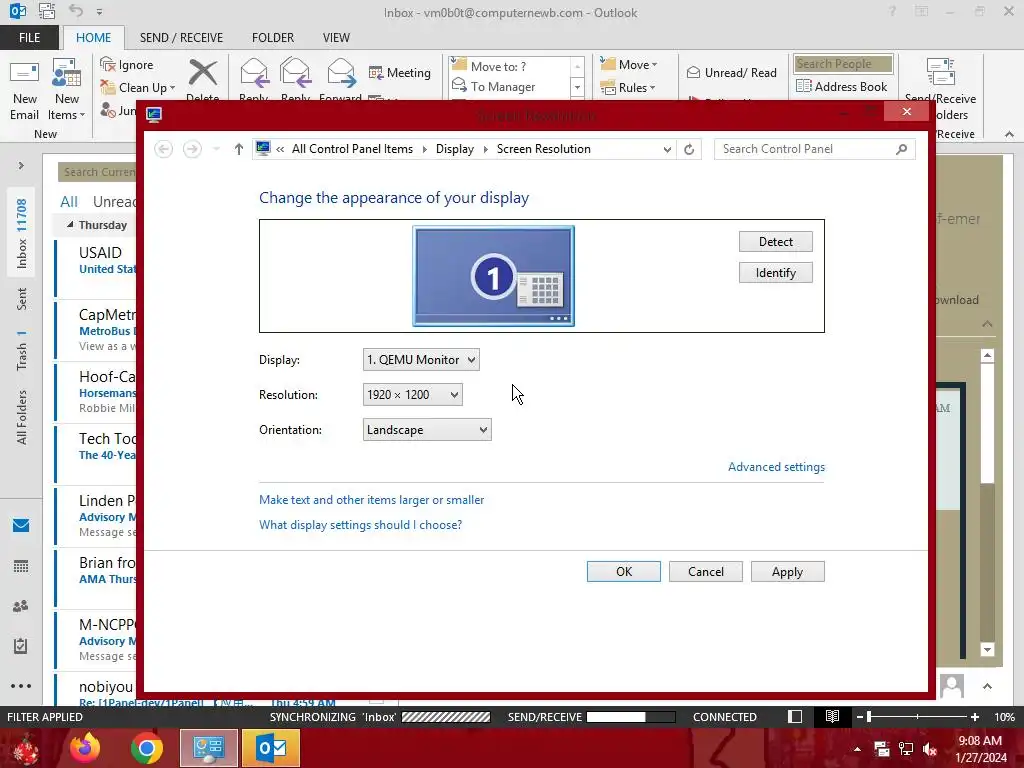Image resolution: width=1024 pixels, height=768 pixels.
Task: Reply with Meeting in Outlook
Action: coord(400,72)
